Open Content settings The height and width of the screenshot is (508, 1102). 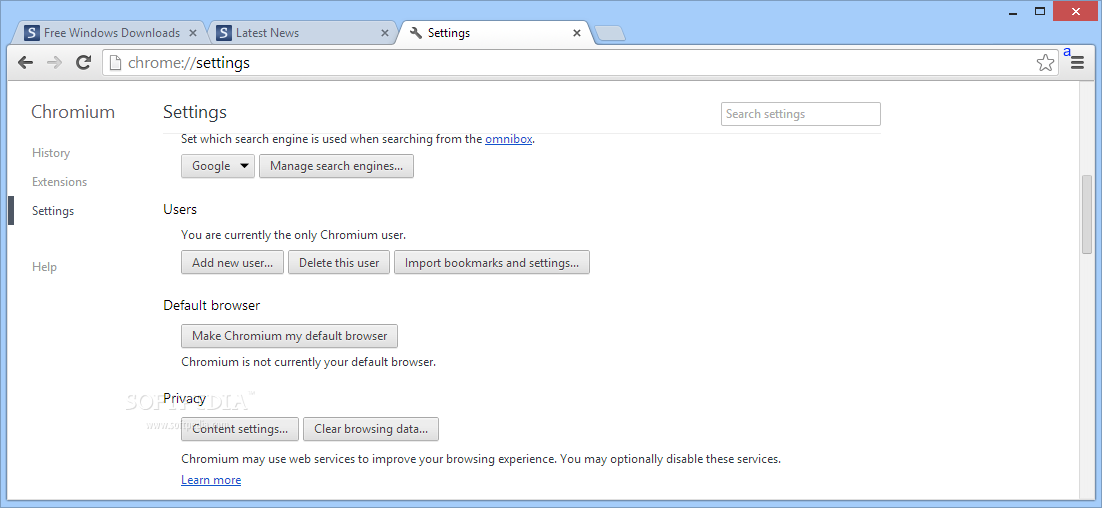click(x=240, y=429)
